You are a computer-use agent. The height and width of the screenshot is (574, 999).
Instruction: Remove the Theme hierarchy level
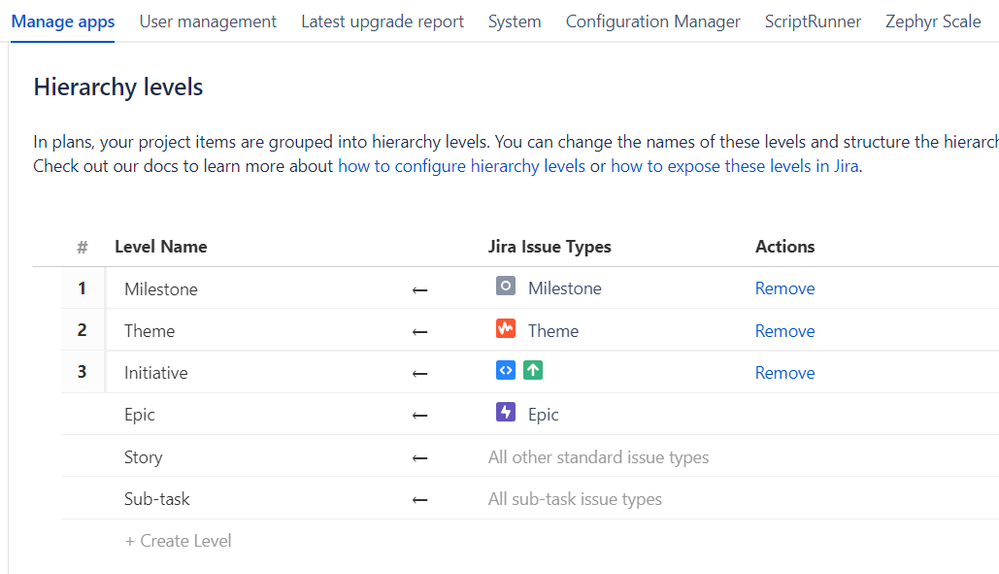coord(785,331)
